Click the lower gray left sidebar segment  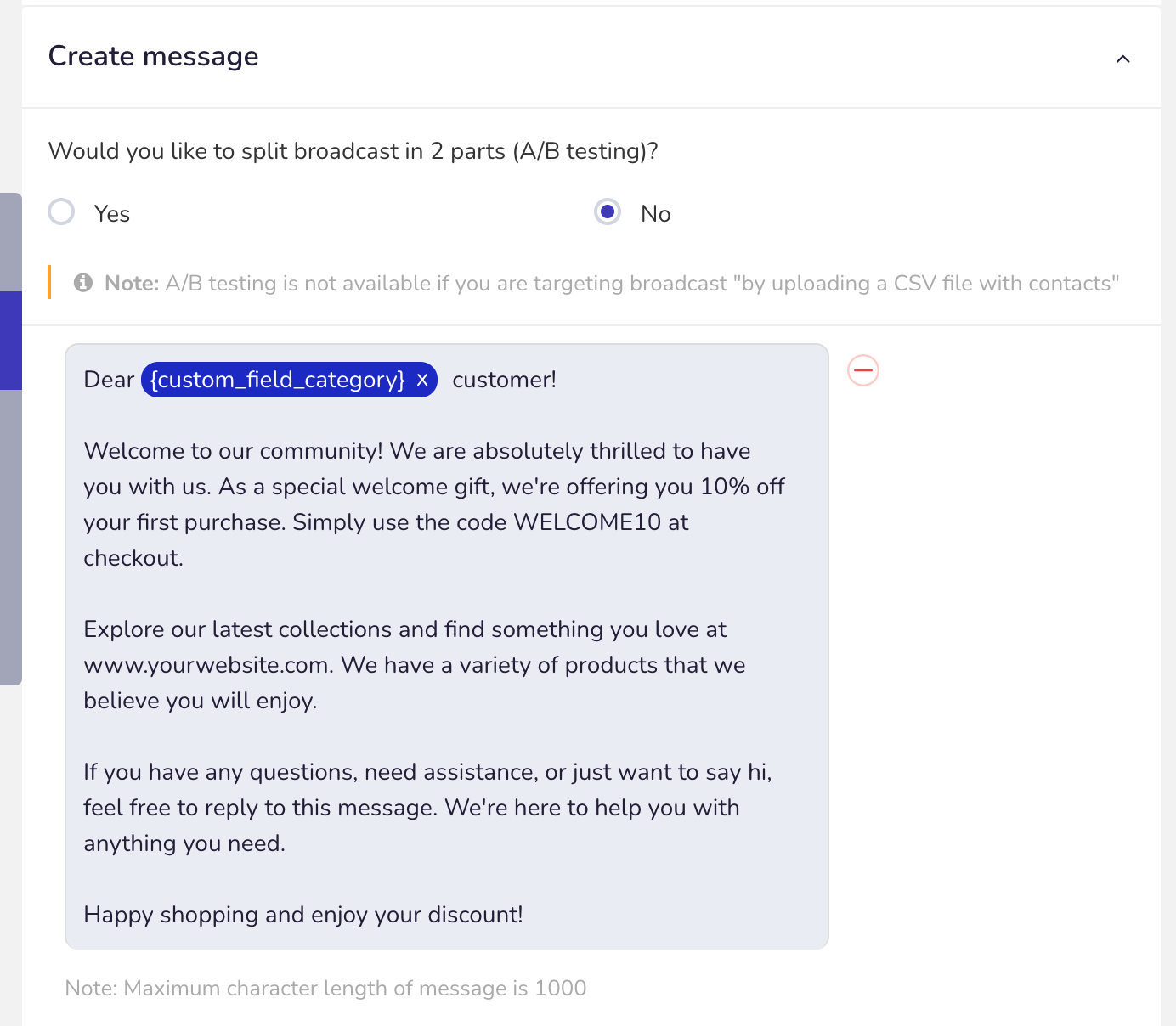(x=11, y=537)
